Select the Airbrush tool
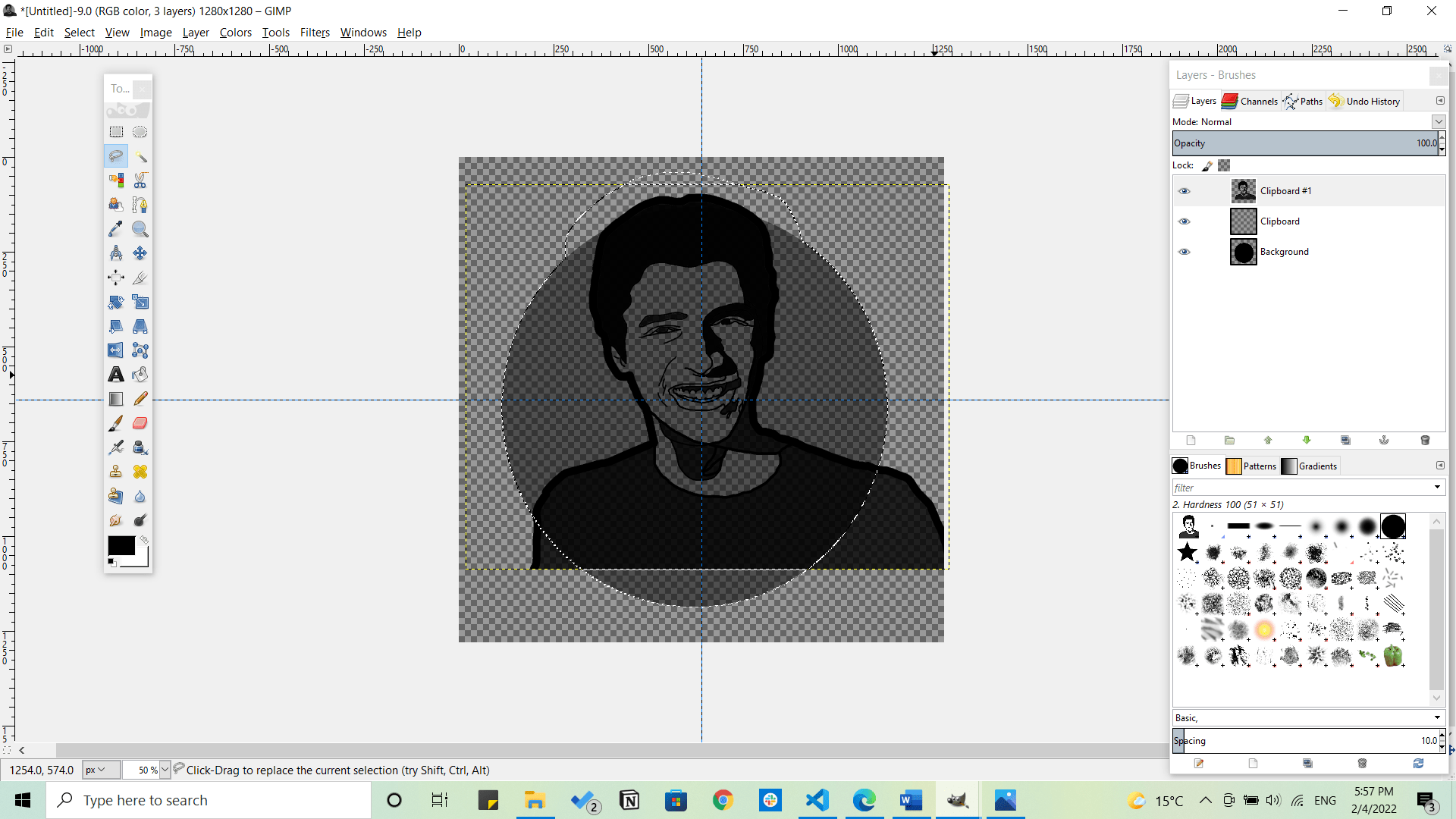This screenshot has height=819, width=1456. coord(116,447)
